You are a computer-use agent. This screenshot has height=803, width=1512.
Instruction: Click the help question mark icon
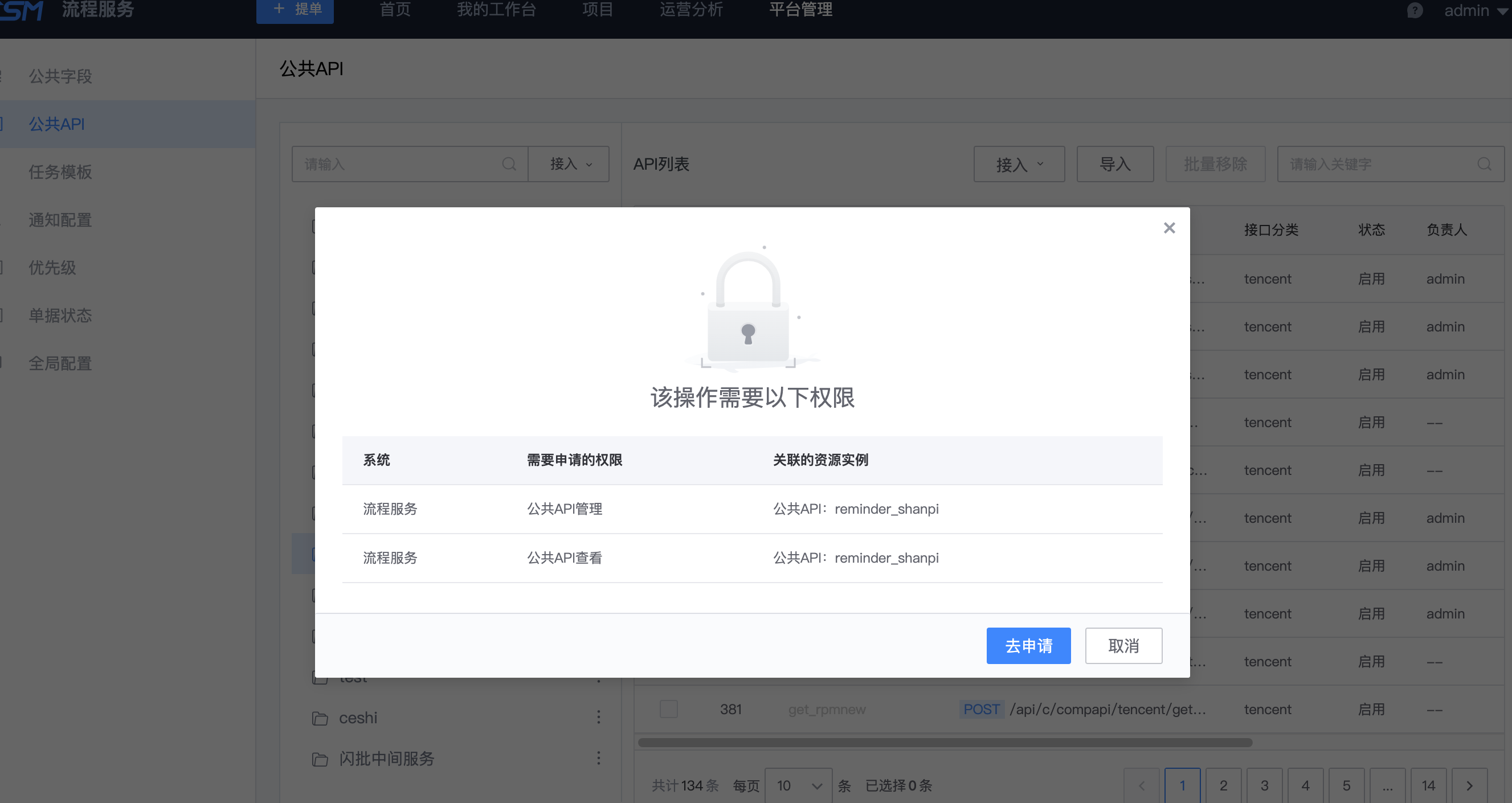[x=1415, y=11]
